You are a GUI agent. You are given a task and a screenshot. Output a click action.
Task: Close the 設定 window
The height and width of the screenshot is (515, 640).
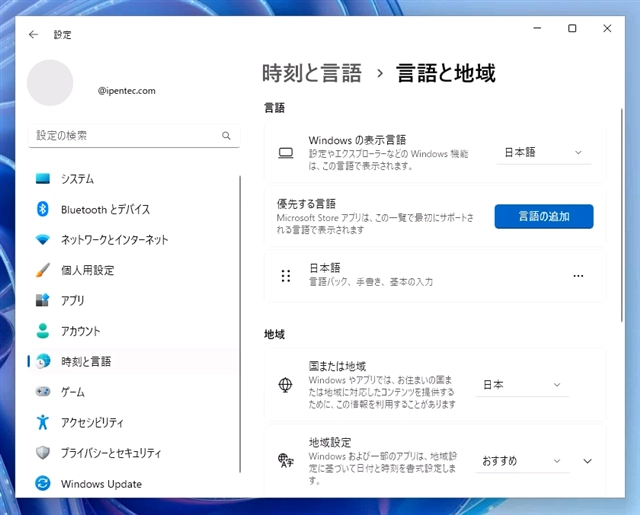coord(607,28)
